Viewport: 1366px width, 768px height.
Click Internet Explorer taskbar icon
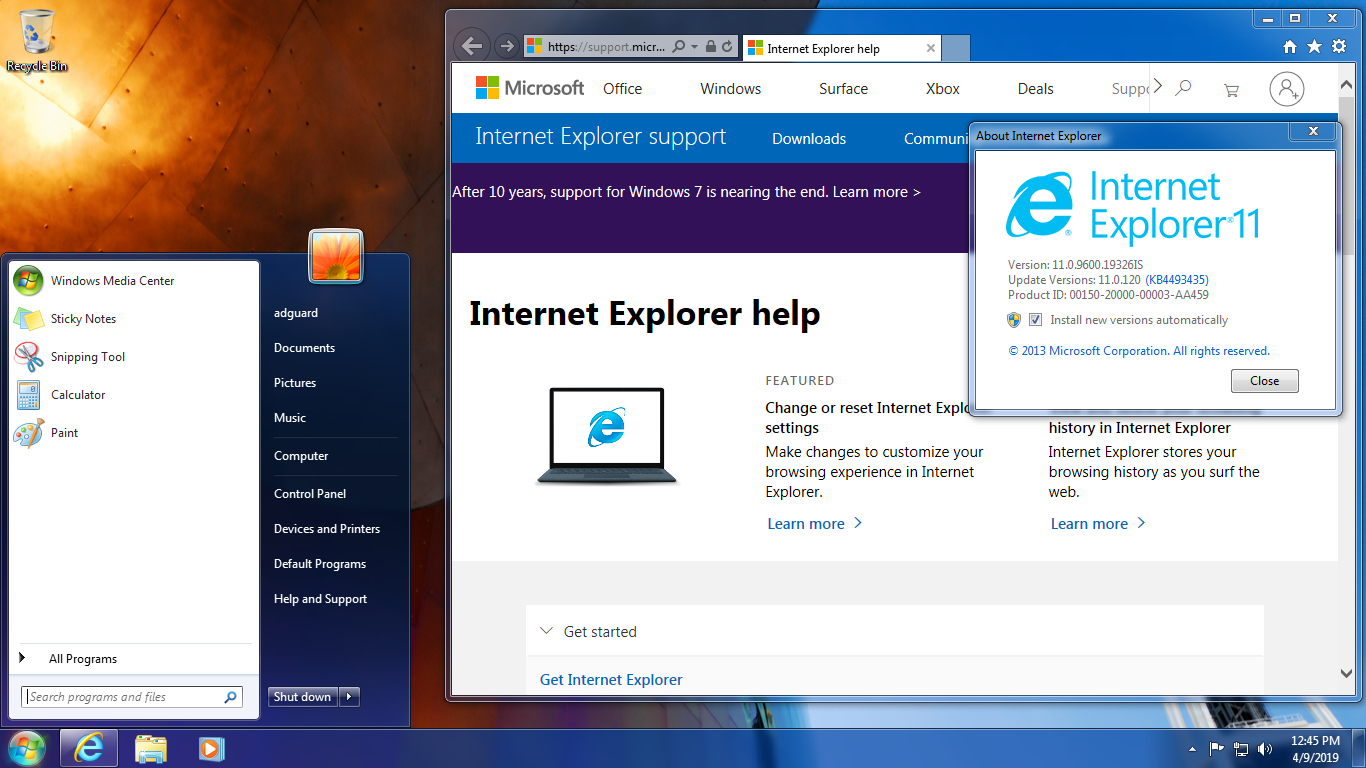click(89, 748)
